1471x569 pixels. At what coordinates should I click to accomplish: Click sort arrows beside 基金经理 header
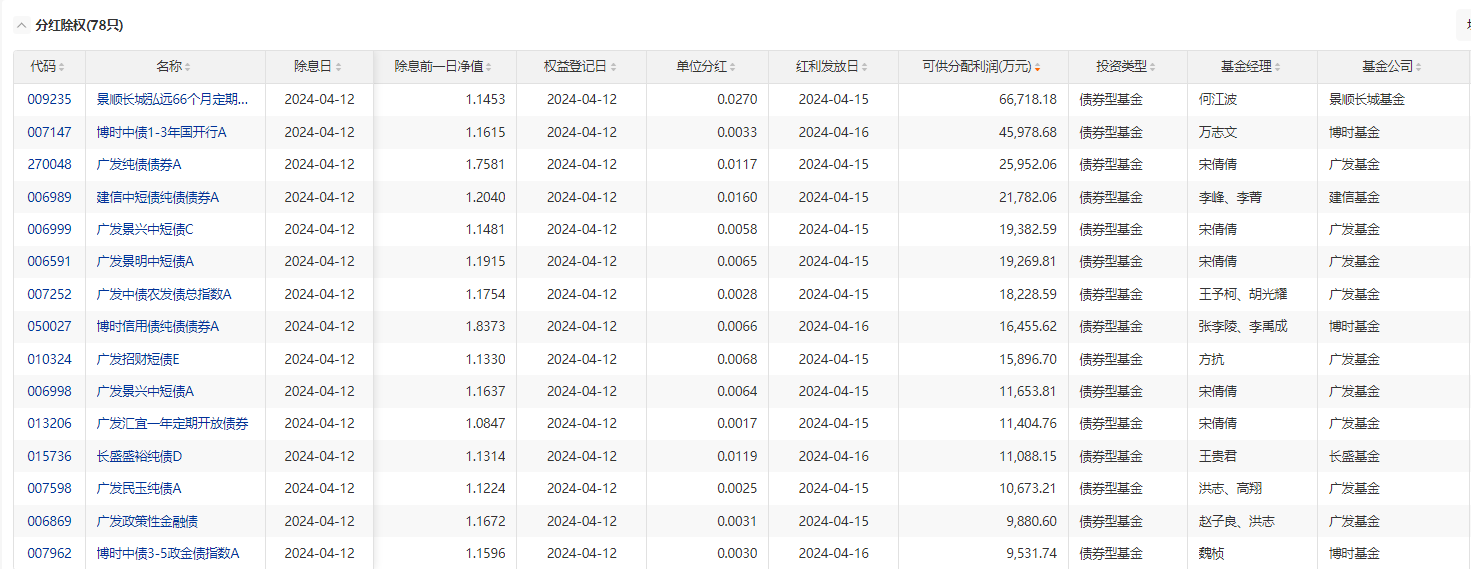tap(1278, 67)
